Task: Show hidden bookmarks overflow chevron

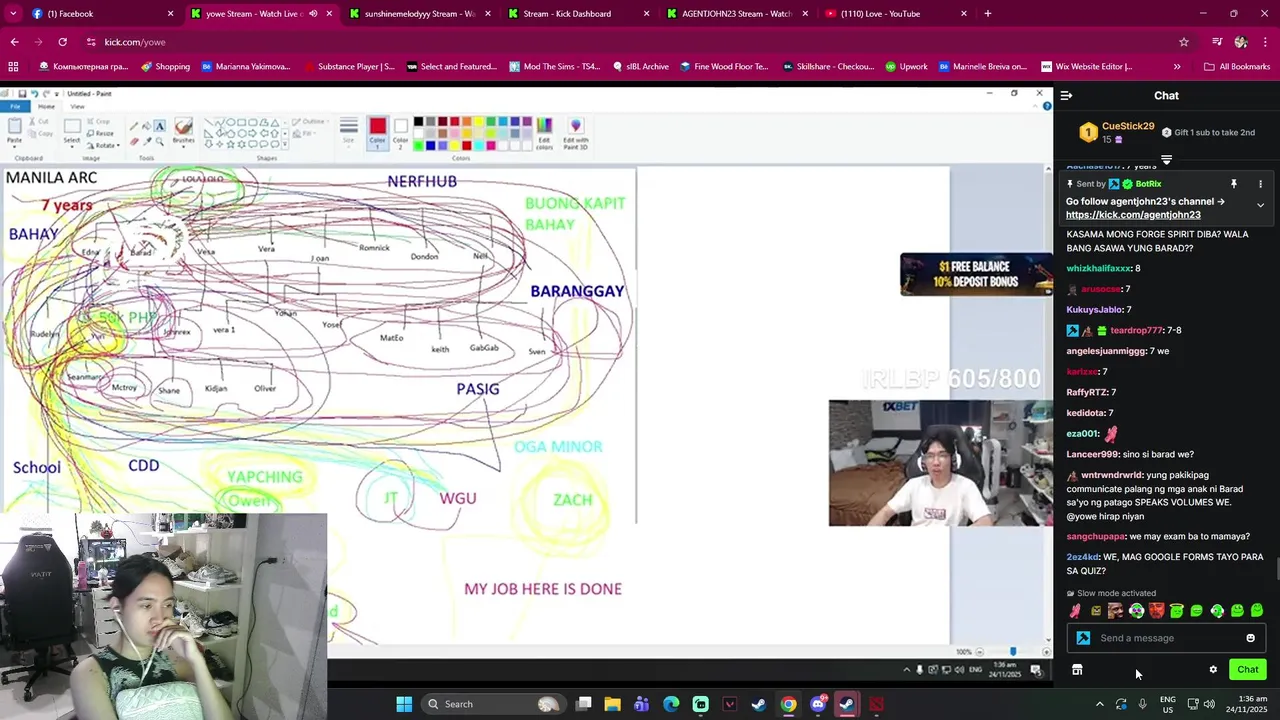Action: (x=1177, y=67)
